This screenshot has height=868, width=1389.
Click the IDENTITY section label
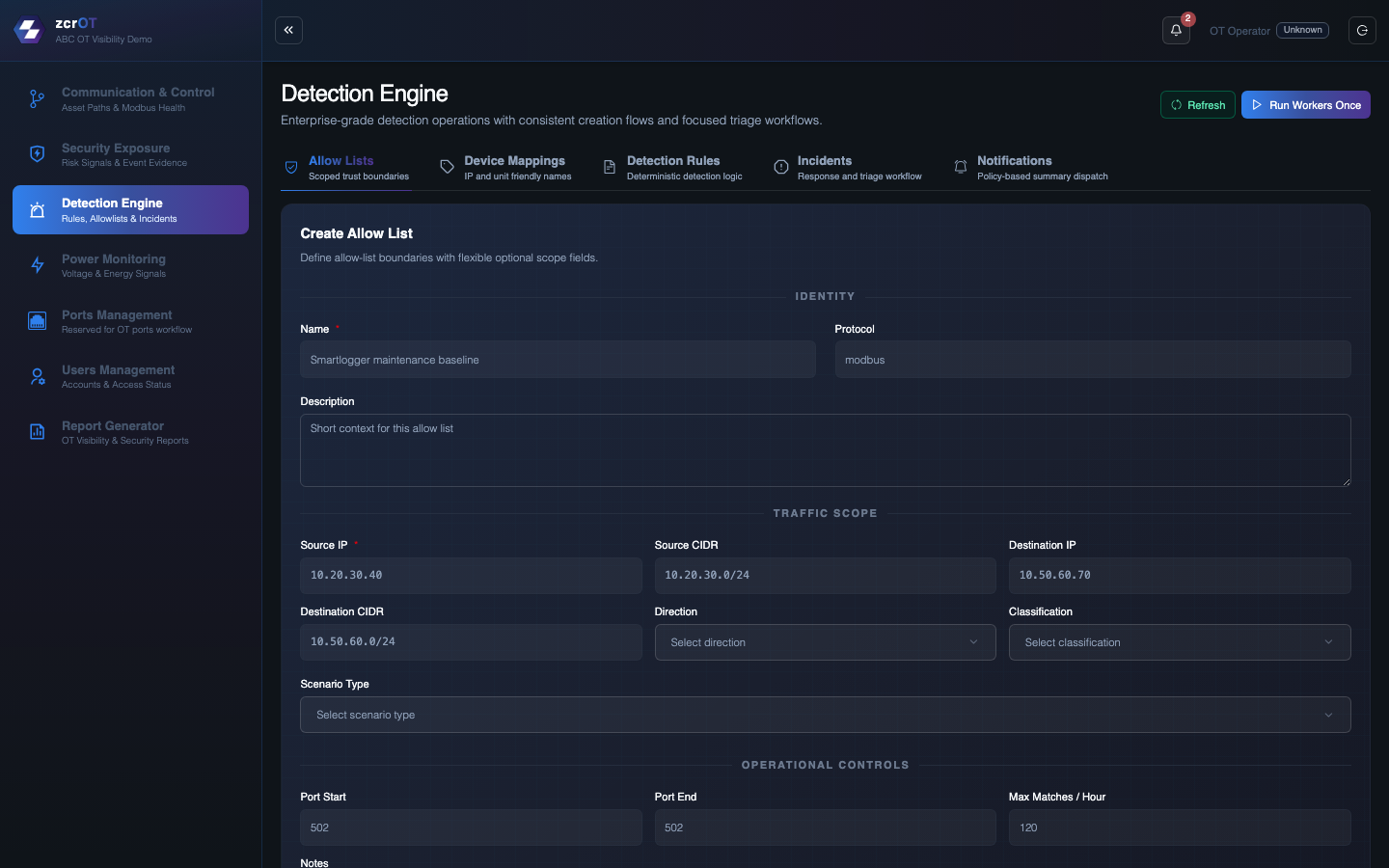826,296
